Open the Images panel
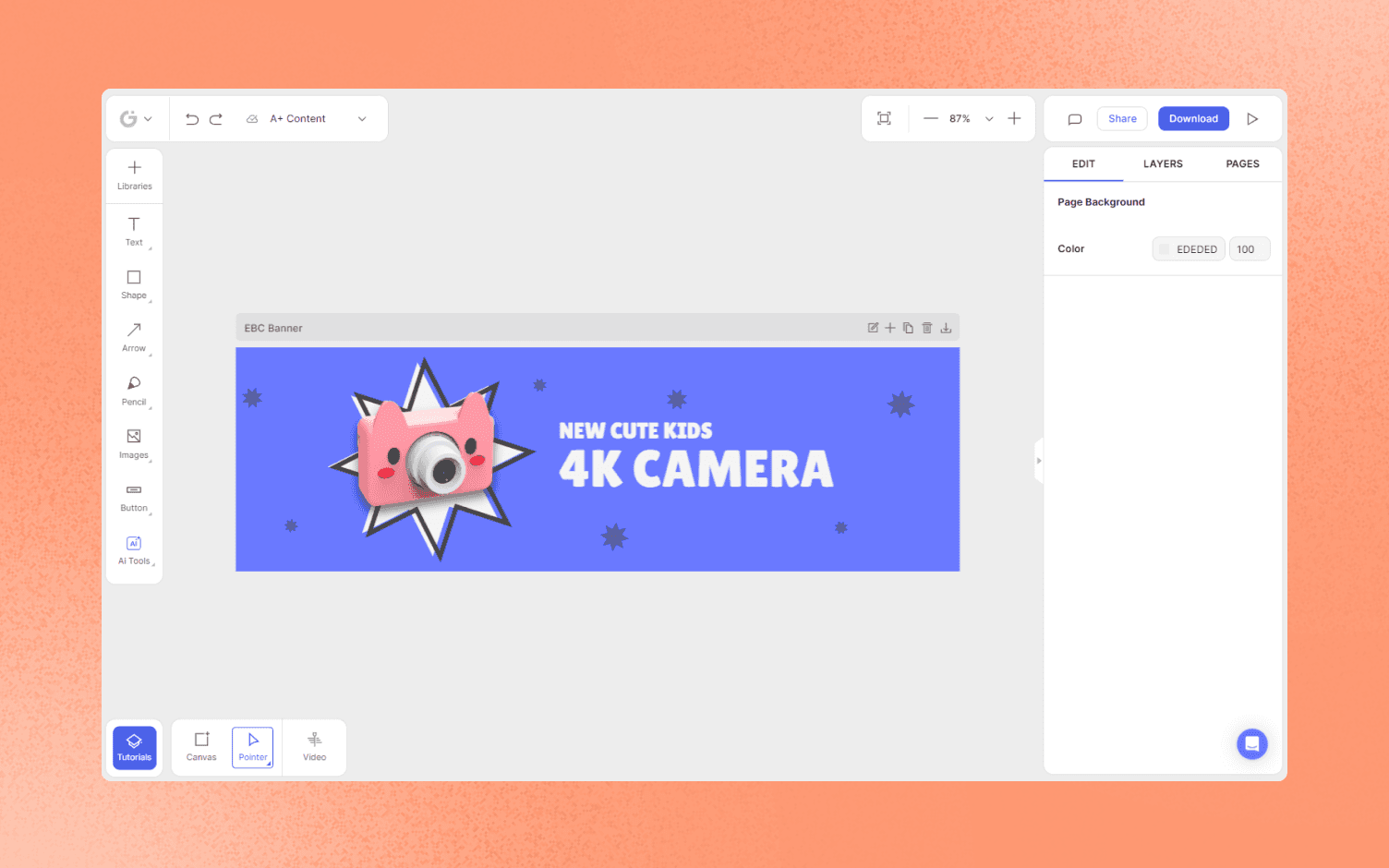Screen dimensions: 1389x868 point(134,442)
